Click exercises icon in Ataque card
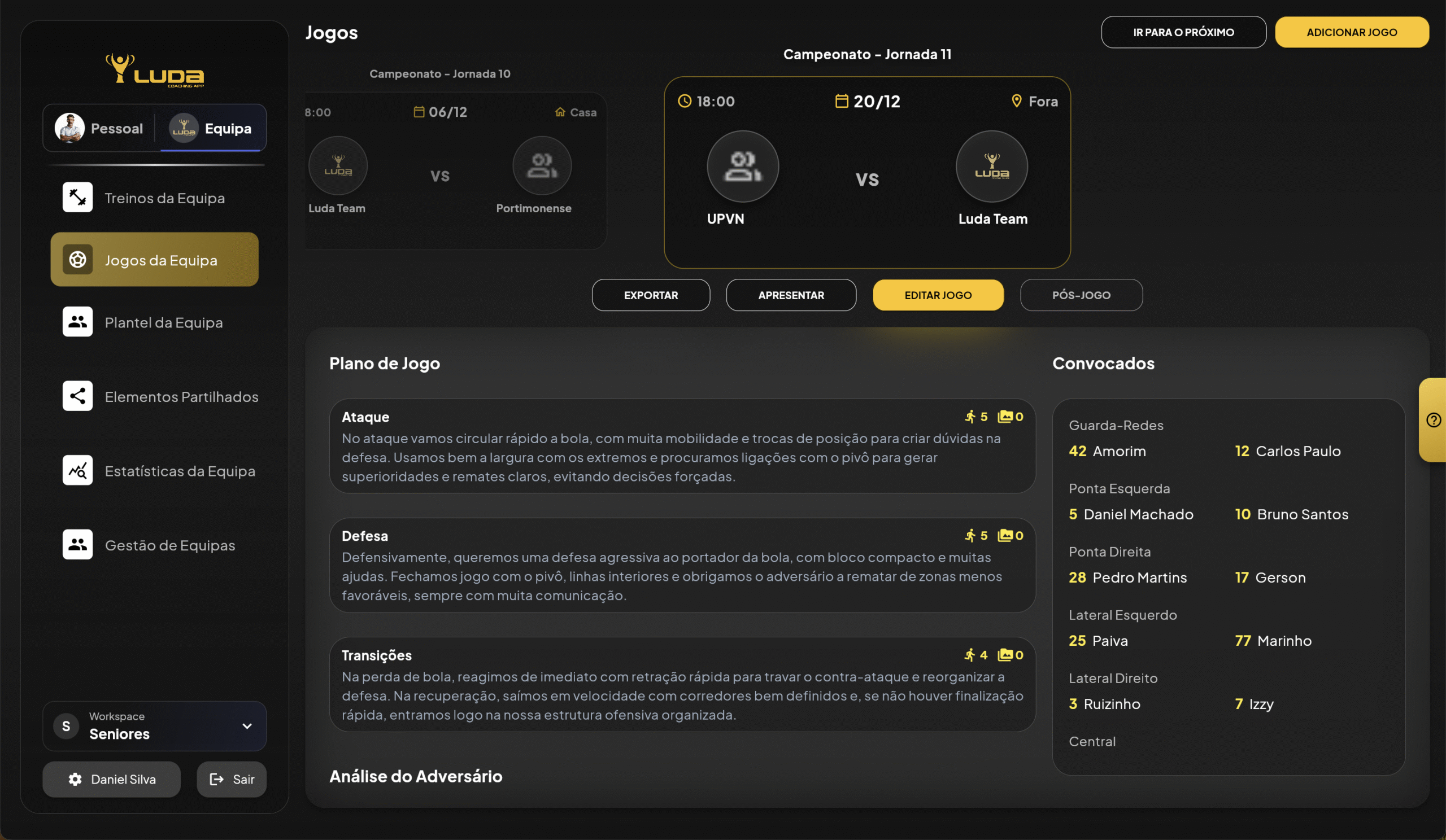The width and height of the screenshot is (1446, 840). [970, 417]
